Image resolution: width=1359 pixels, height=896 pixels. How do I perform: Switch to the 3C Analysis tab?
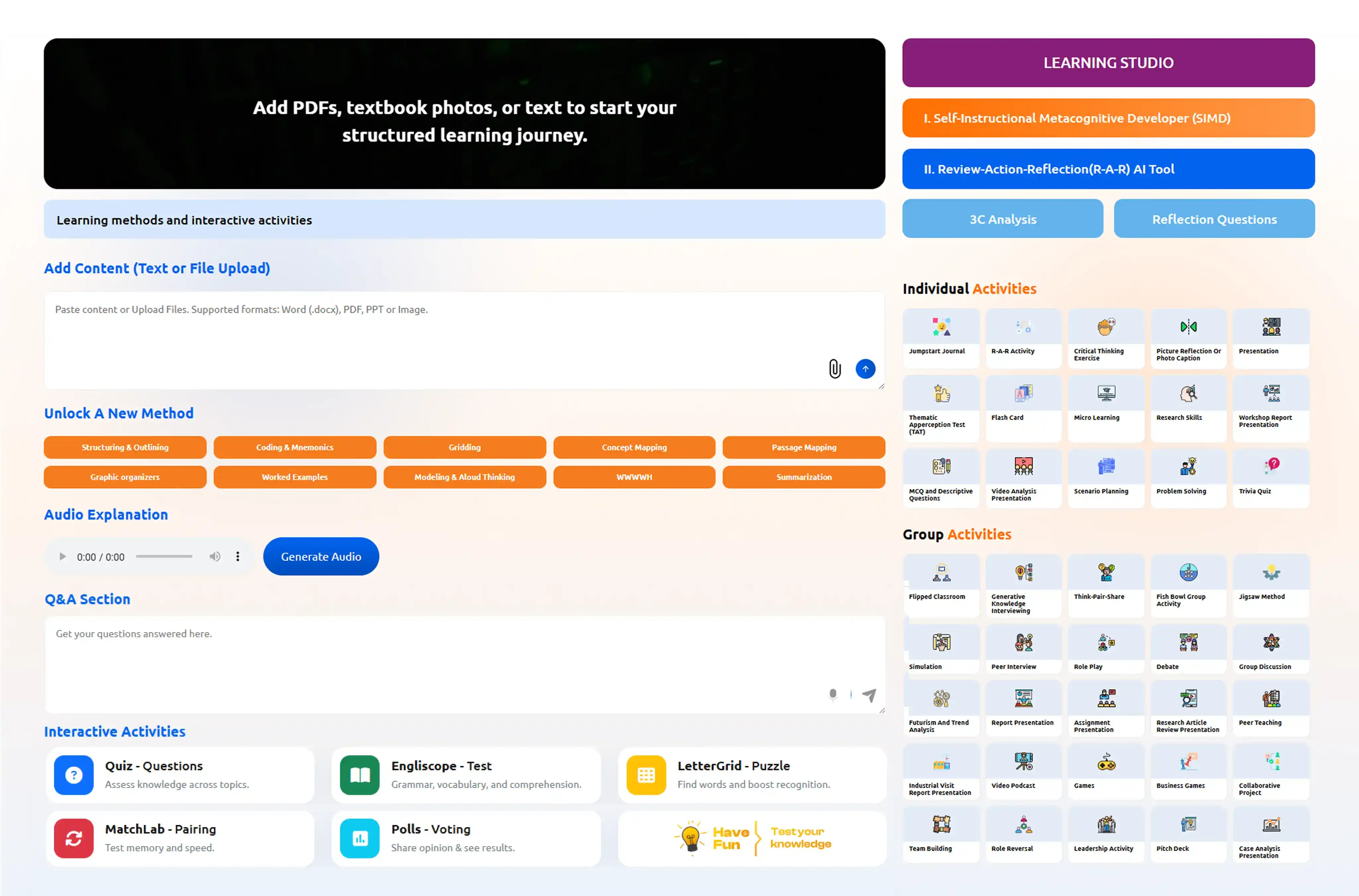pyautogui.click(x=1002, y=219)
